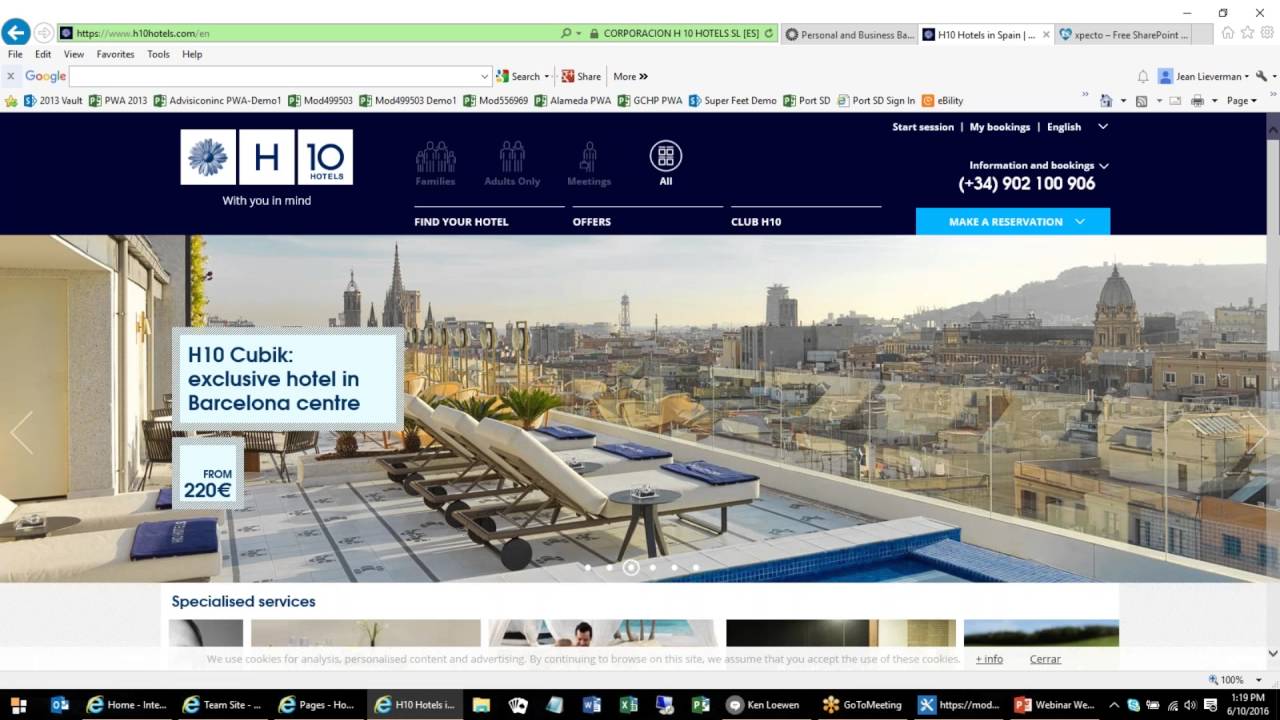Click the Windows Start button
Screen dimensions: 1280x720
(18, 704)
